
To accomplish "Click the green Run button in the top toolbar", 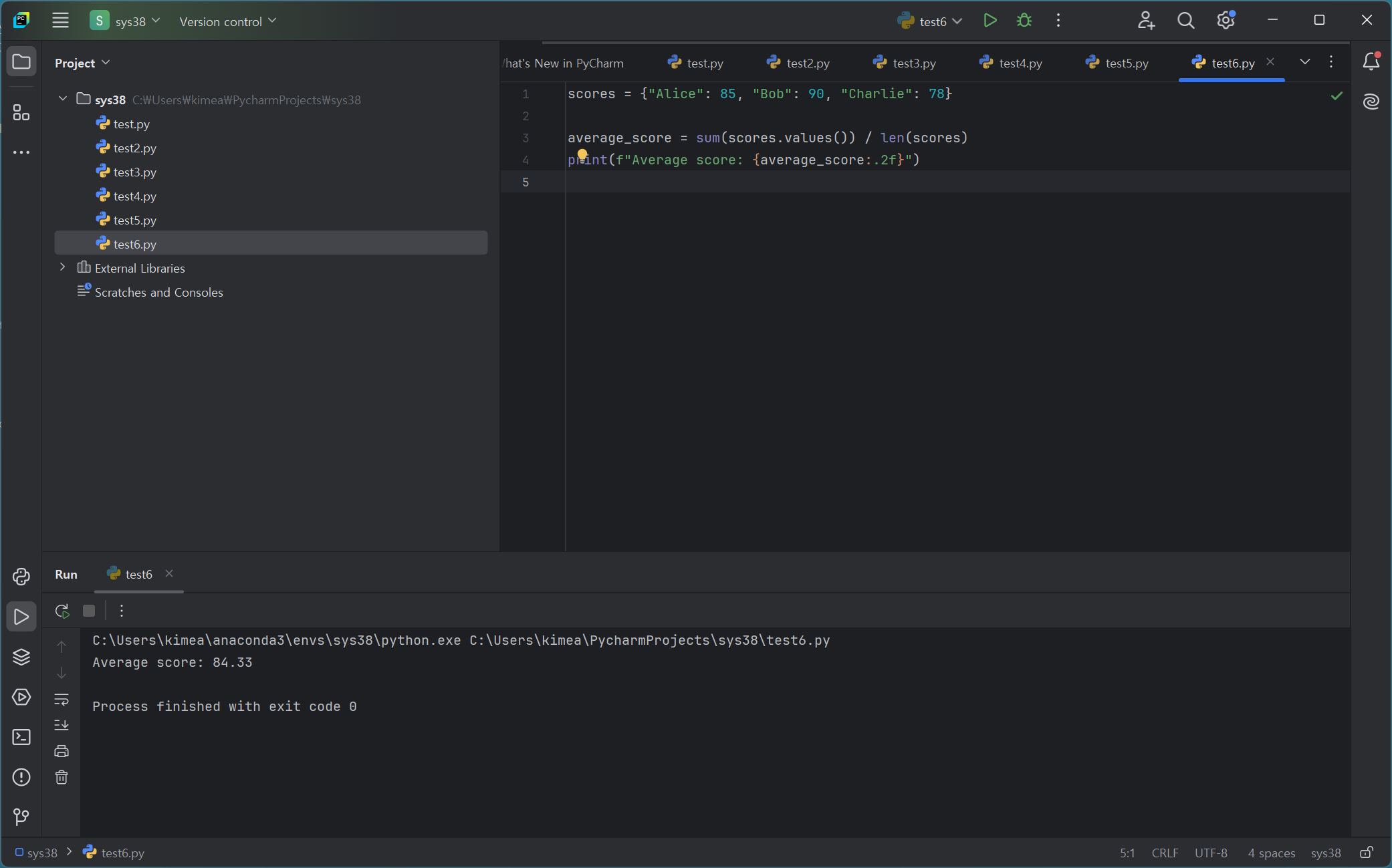I will (x=990, y=21).
